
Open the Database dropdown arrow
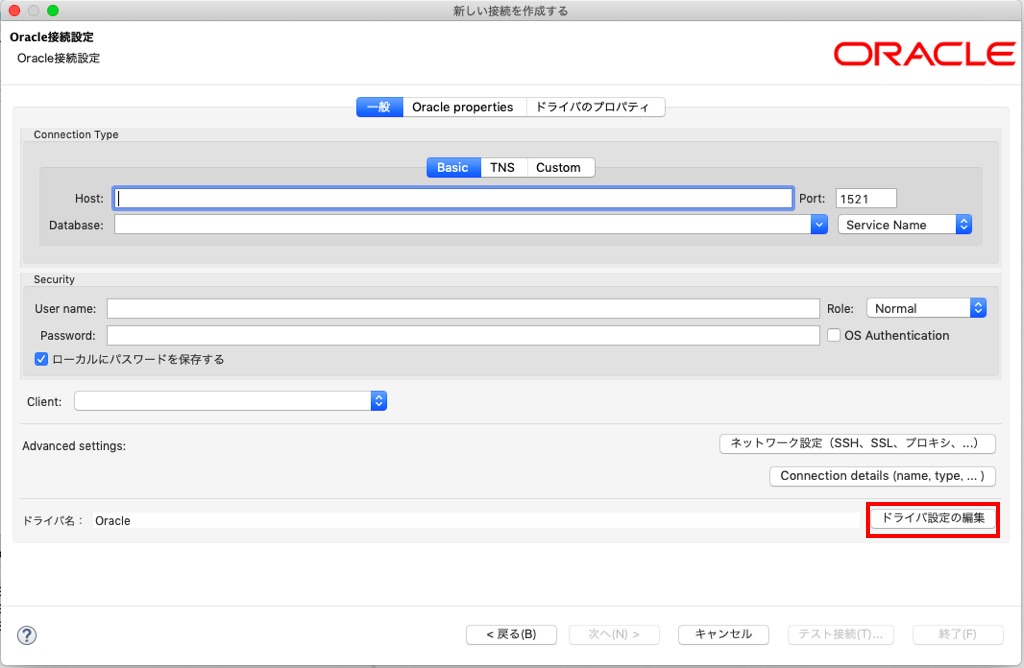[819, 225]
